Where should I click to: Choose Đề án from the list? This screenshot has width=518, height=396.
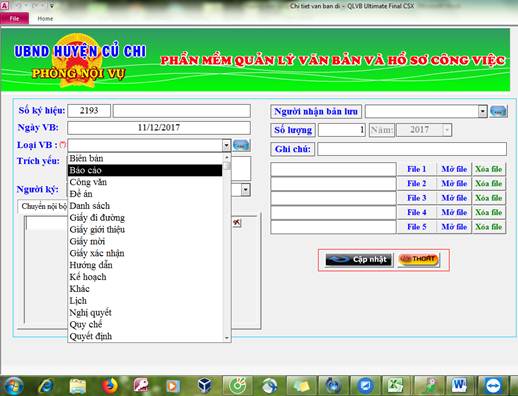pos(145,194)
